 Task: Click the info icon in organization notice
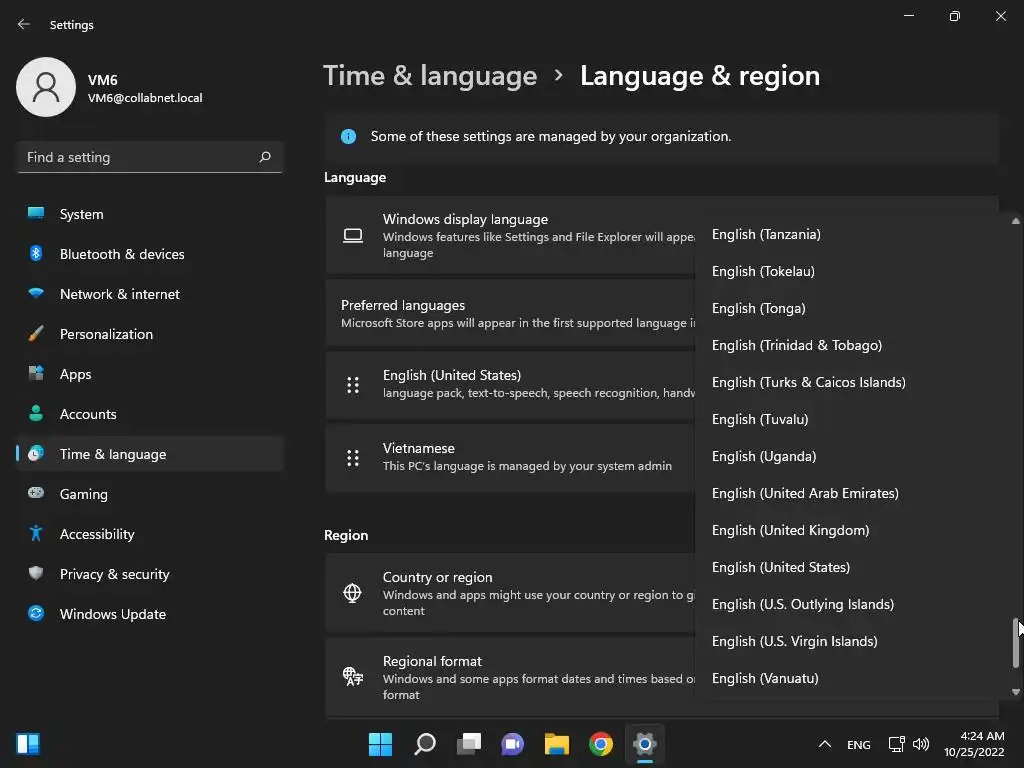348,136
